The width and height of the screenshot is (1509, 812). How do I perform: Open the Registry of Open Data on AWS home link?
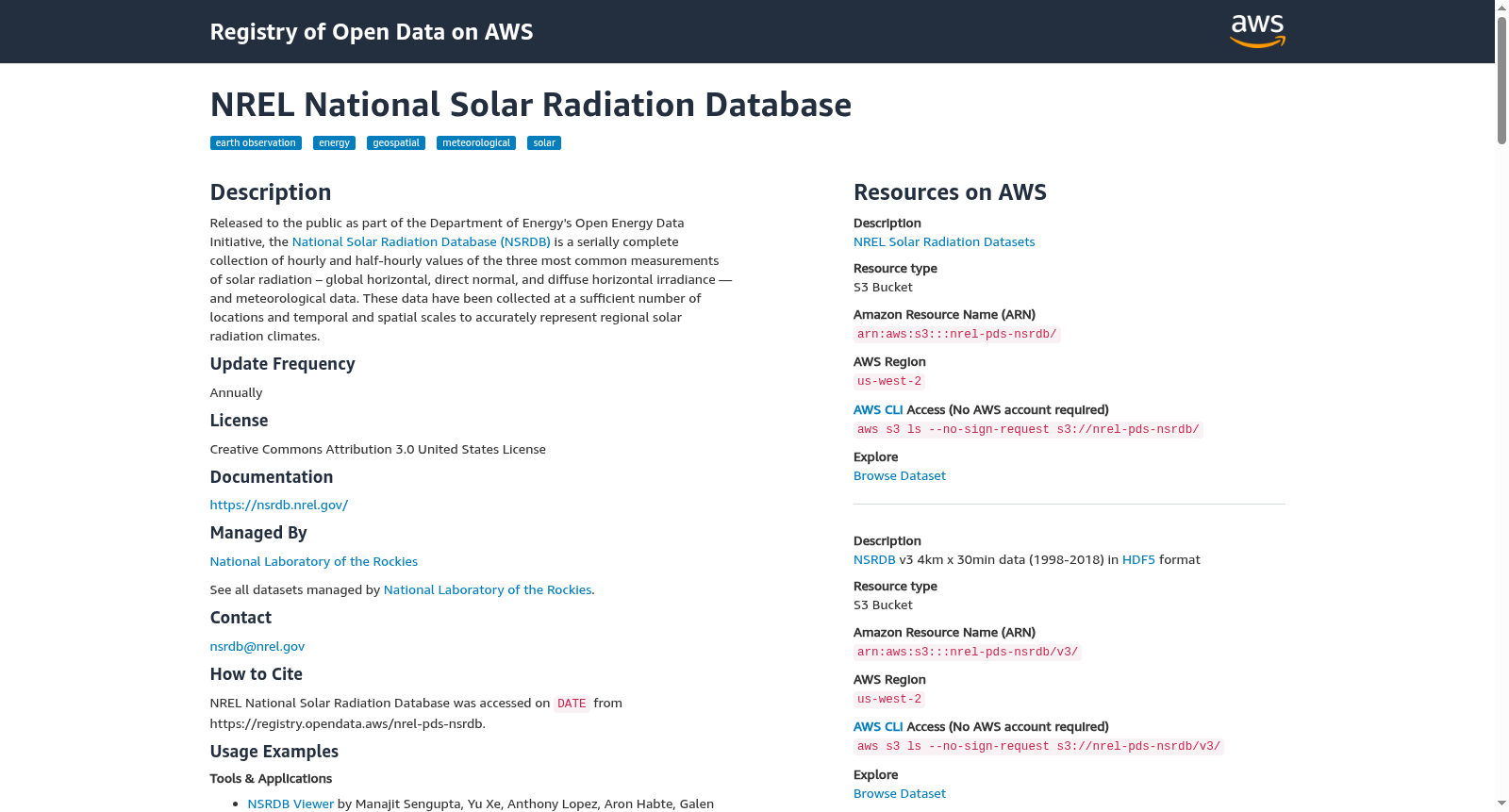(372, 32)
